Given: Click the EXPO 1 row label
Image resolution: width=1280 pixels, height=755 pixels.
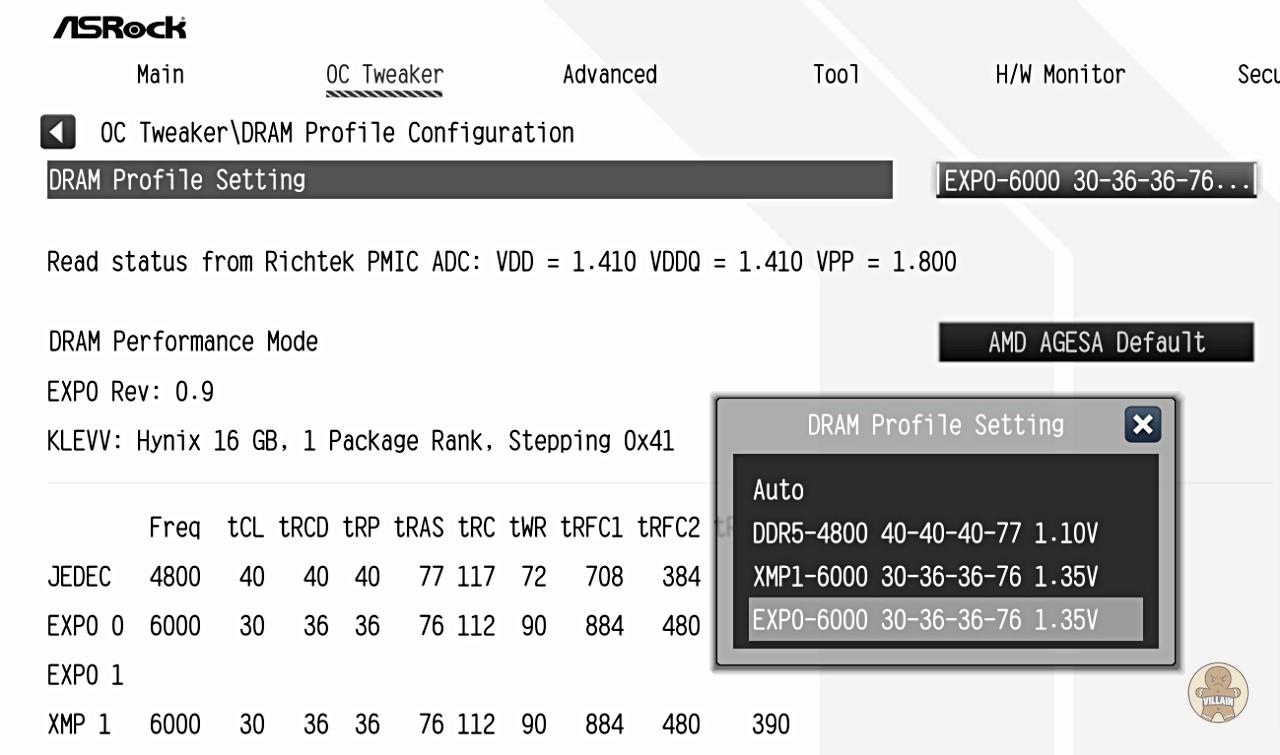Looking at the screenshot, I should click(85, 675).
